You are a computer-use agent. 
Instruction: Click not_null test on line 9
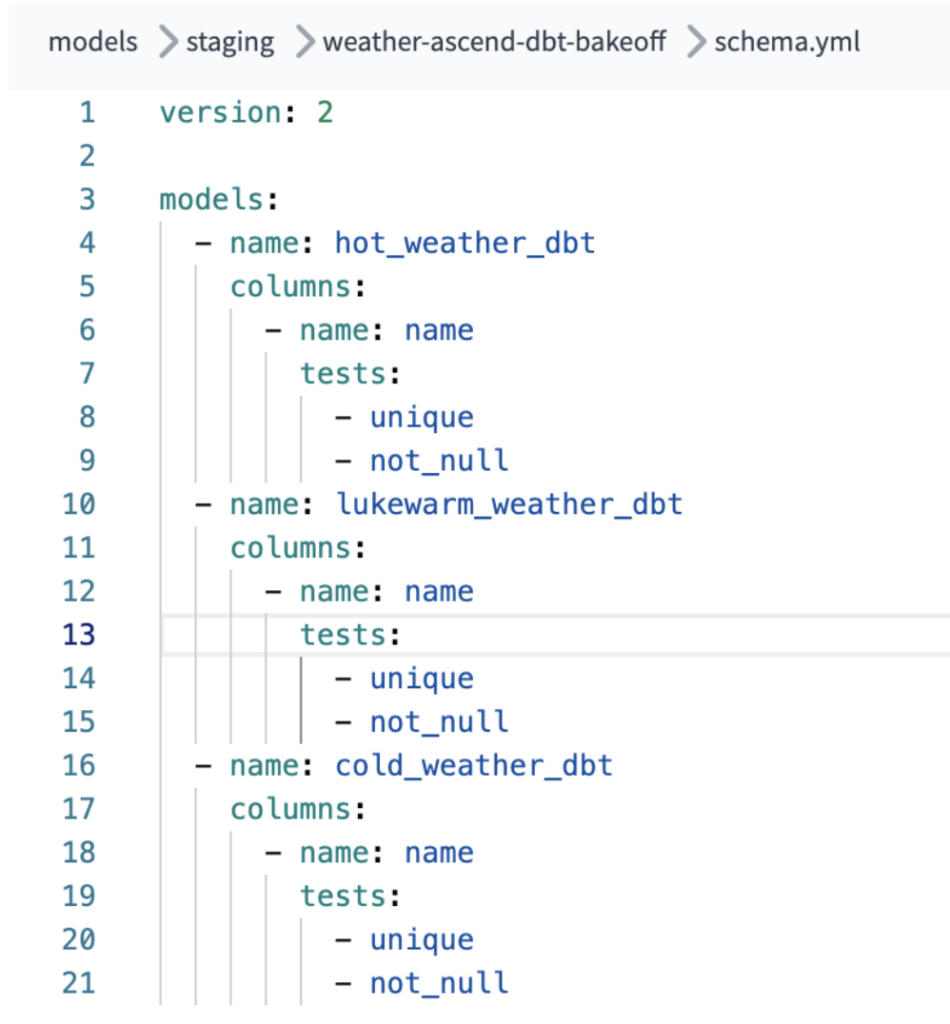pyautogui.click(x=439, y=460)
